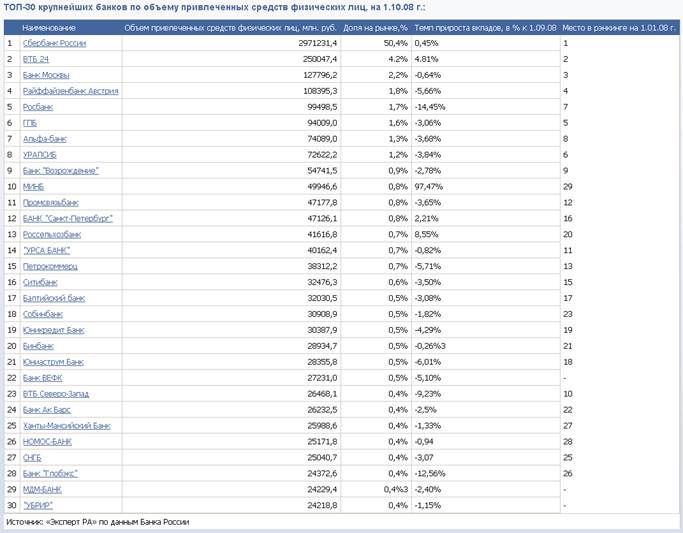Open the Промсвязьбанк link
Viewport: 683px width, 533px height.
(x=51, y=202)
